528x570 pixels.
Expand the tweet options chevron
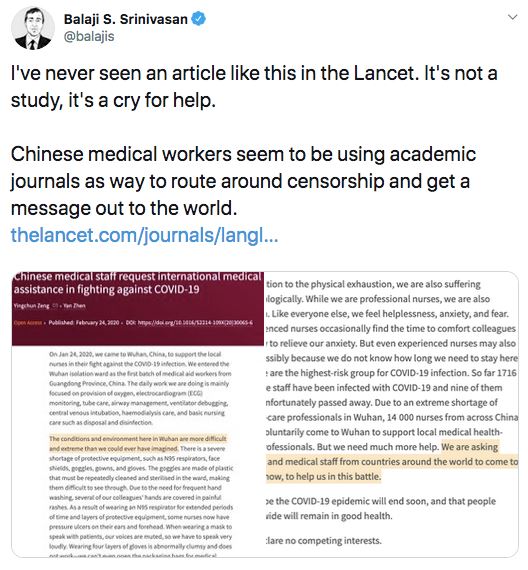click(512, 17)
